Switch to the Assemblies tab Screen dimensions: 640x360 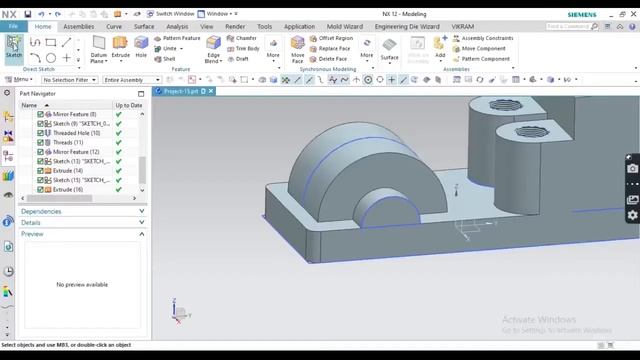(79, 27)
